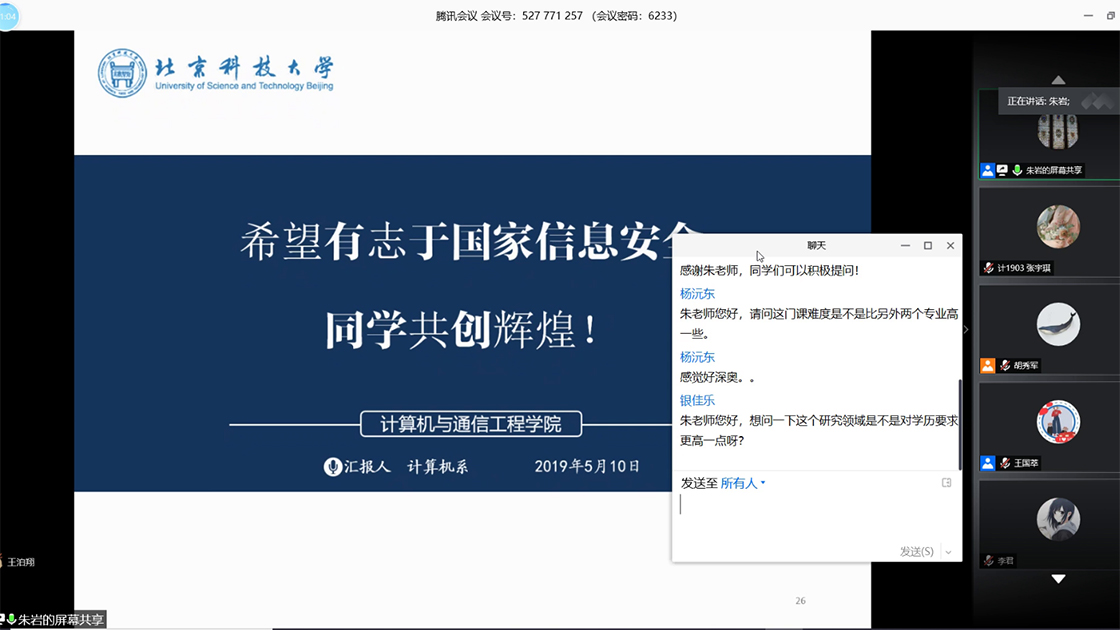This screenshot has width=1120, height=630.
Task: Click the timer badge in the top-left corner
Action: click(x=8, y=16)
